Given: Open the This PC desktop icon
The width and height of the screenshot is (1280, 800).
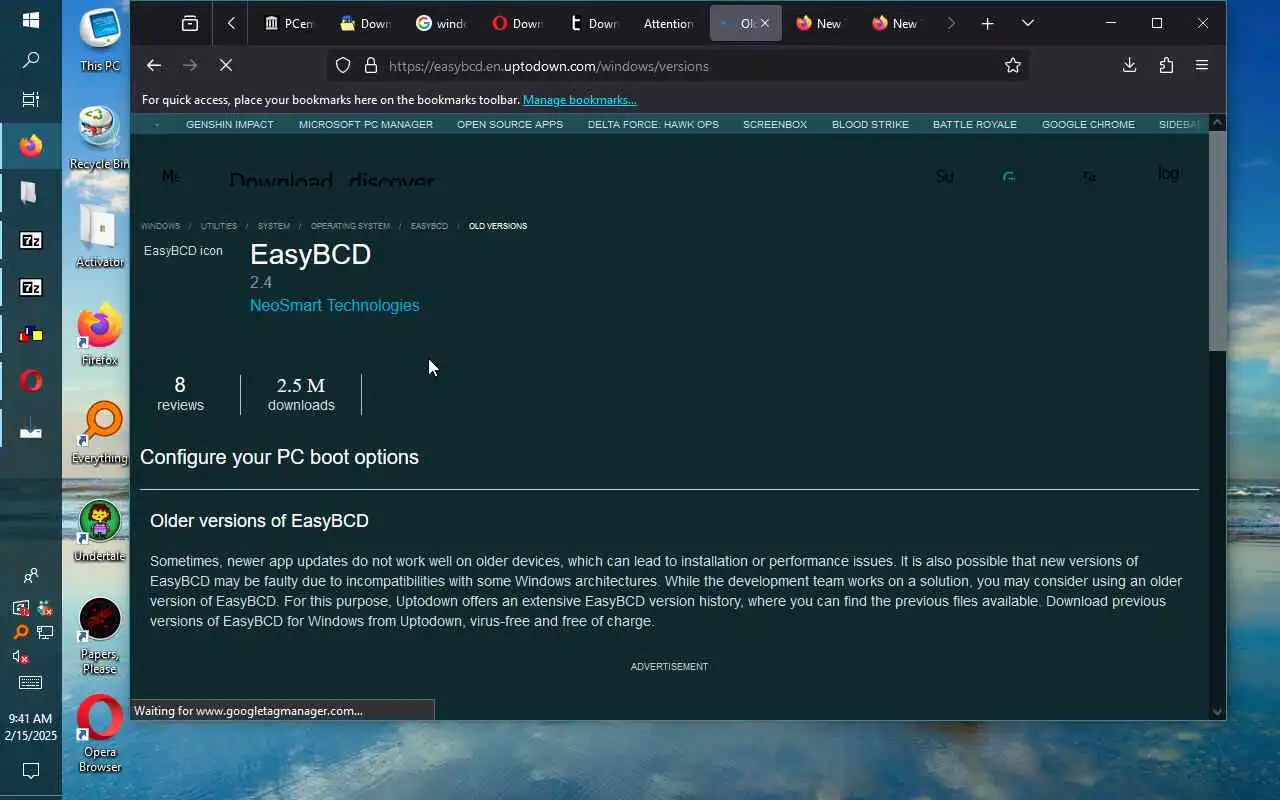Looking at the screenshot, I should pos(100,40).
